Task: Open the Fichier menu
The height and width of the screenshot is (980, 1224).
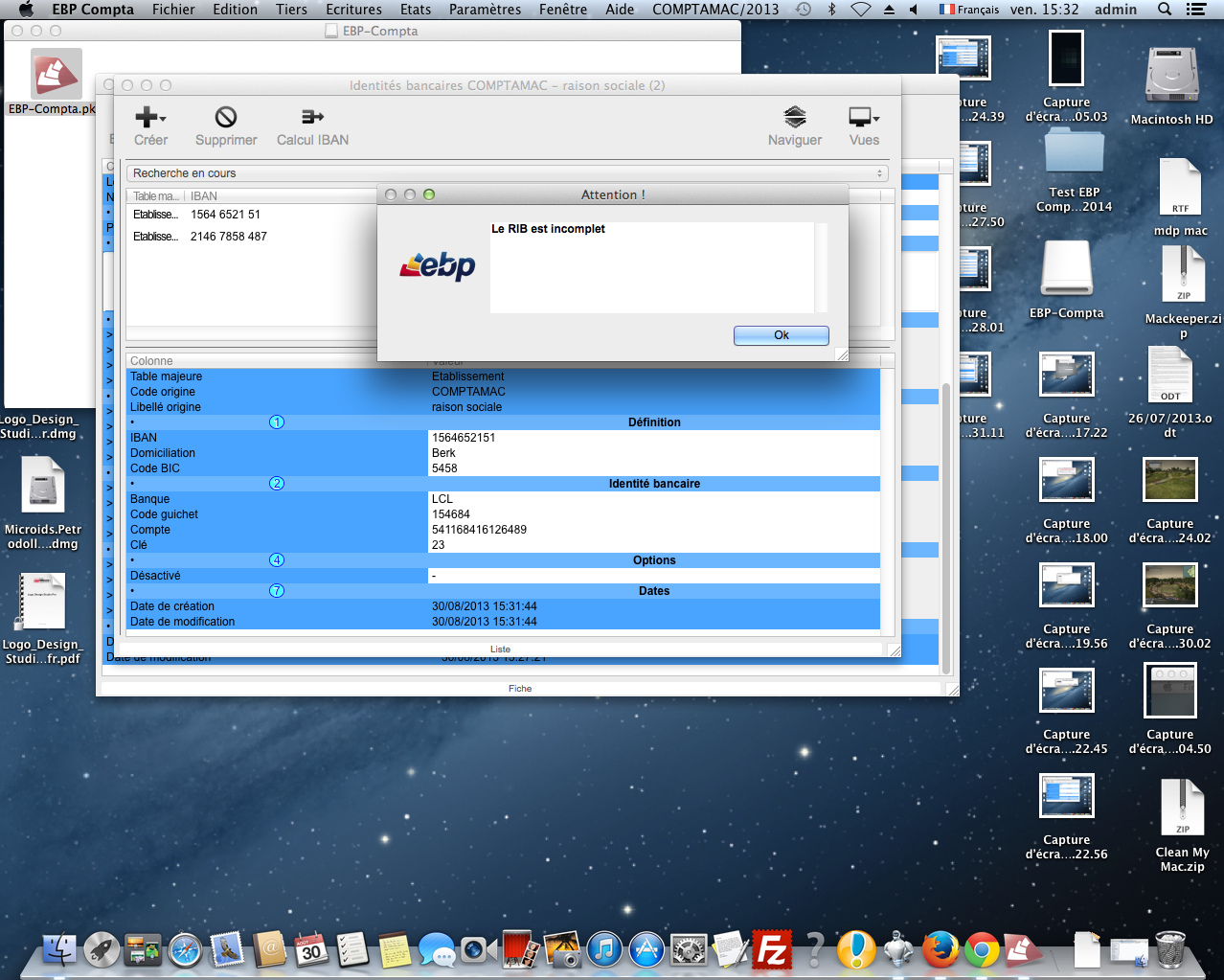Action: click(x=173, y=10)
